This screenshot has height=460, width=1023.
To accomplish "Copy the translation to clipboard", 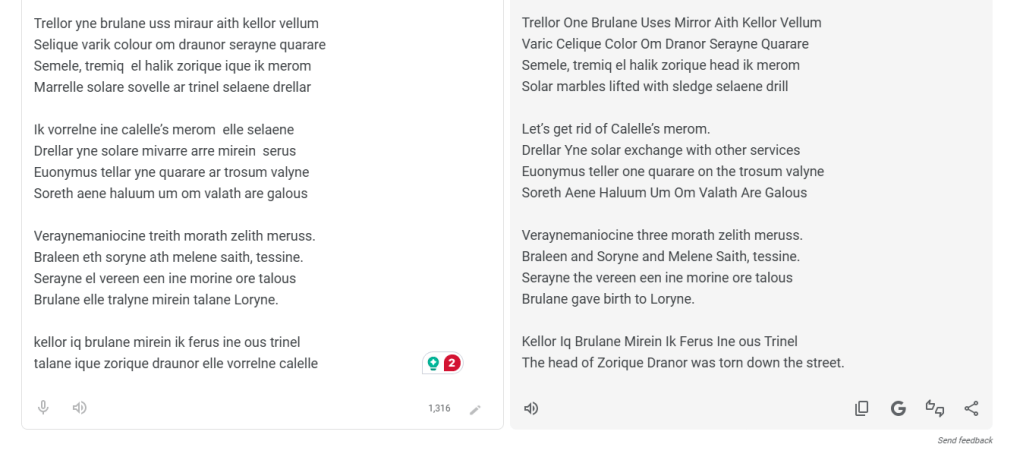I will point(861,408).
